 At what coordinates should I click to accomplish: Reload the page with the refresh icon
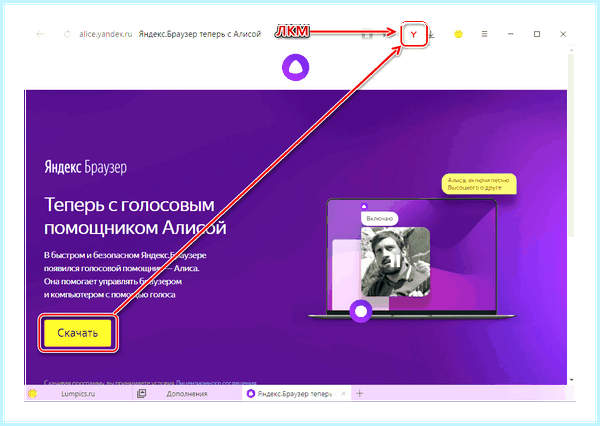[67, 34]
